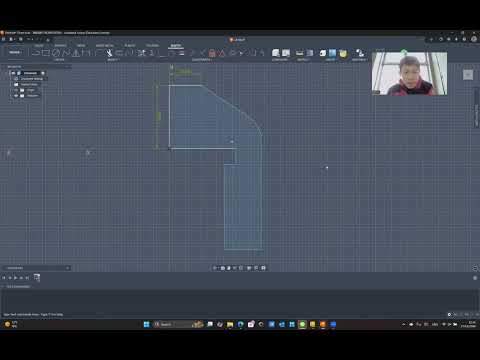Screen dimensions: 480x360
Task: Open the File menu icon
Action: [x=11, y=39]
